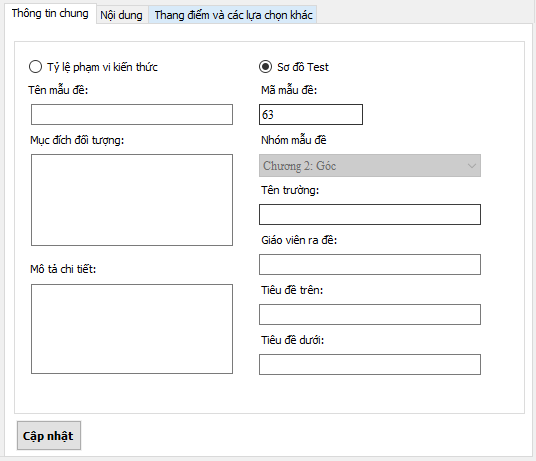Switch to the Nội dung tab
The height and width of the screenshot is (461, 536).
pyautogui.click(x=121, y=15)
